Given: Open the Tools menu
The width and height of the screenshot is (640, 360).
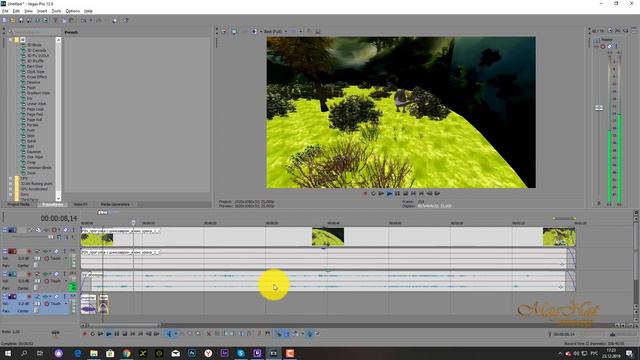Looking at the screenshot, I should (x=56, y=11).
